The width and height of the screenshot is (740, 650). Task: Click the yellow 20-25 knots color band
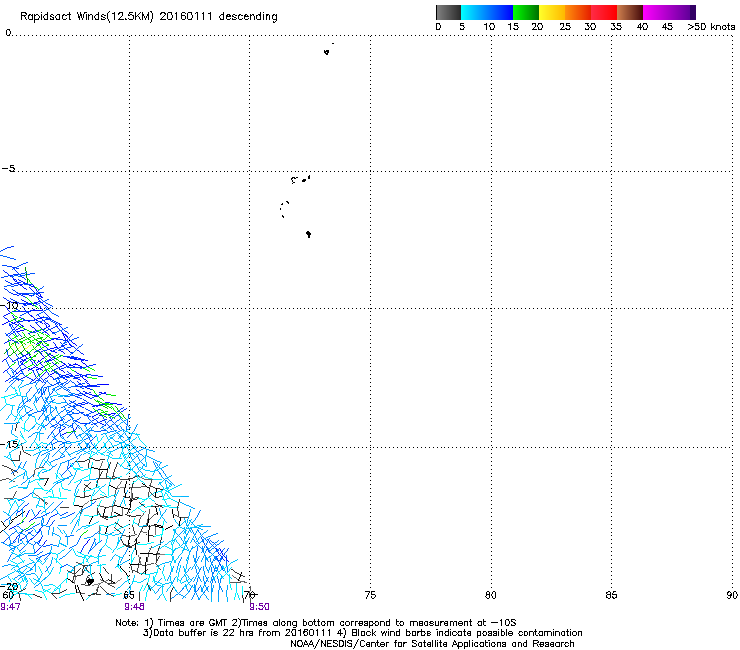click(552, 12)
